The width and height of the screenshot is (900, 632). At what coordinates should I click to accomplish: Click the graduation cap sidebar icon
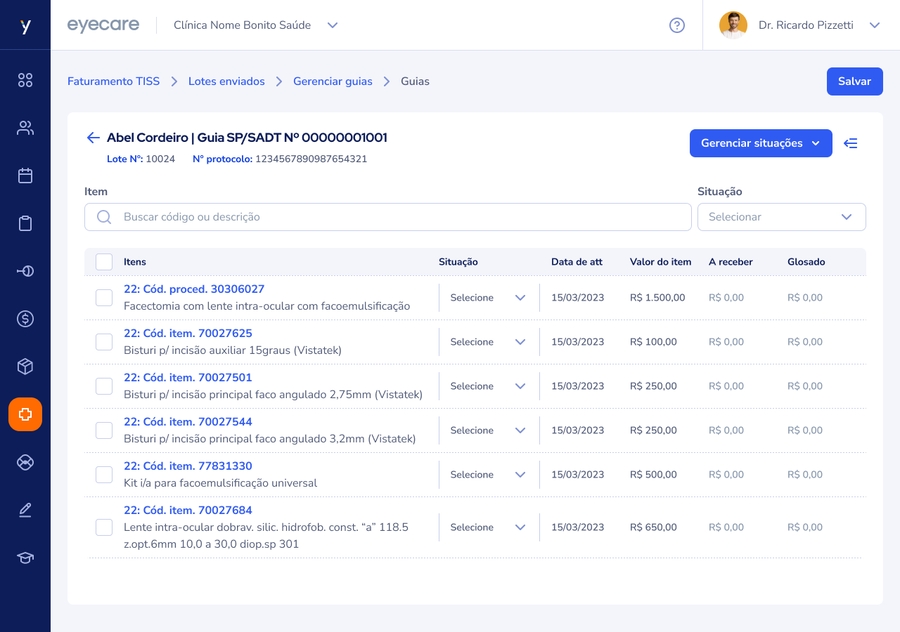tap(25, 558)
